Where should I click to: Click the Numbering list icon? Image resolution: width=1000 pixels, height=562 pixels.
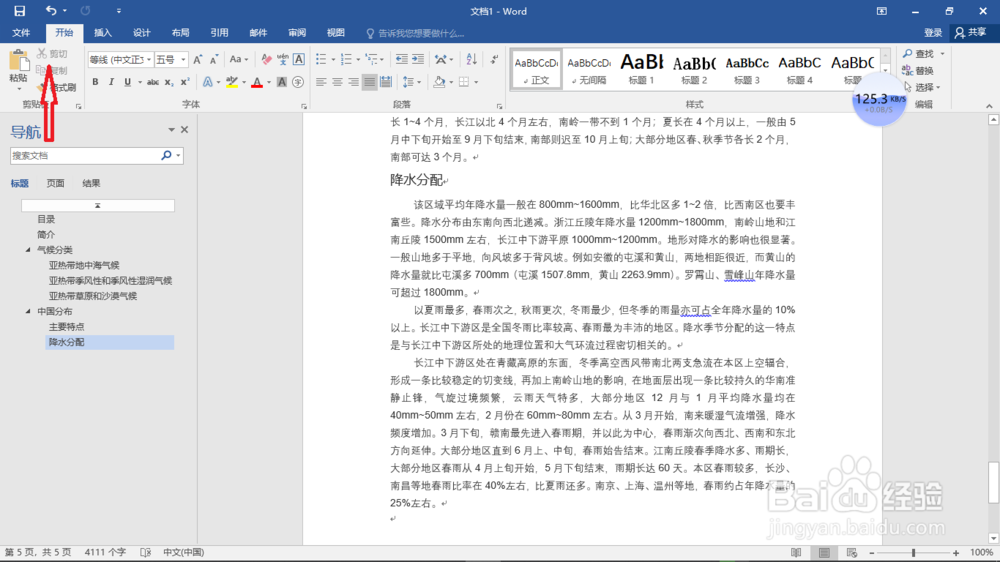(346, 59)
